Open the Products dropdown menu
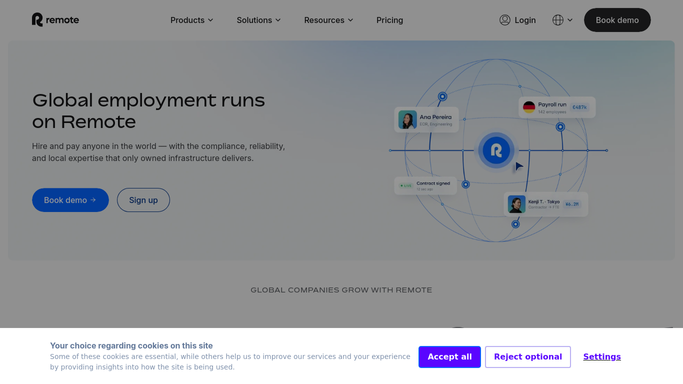This screenshot has width=683, height=384. (192, 20)
